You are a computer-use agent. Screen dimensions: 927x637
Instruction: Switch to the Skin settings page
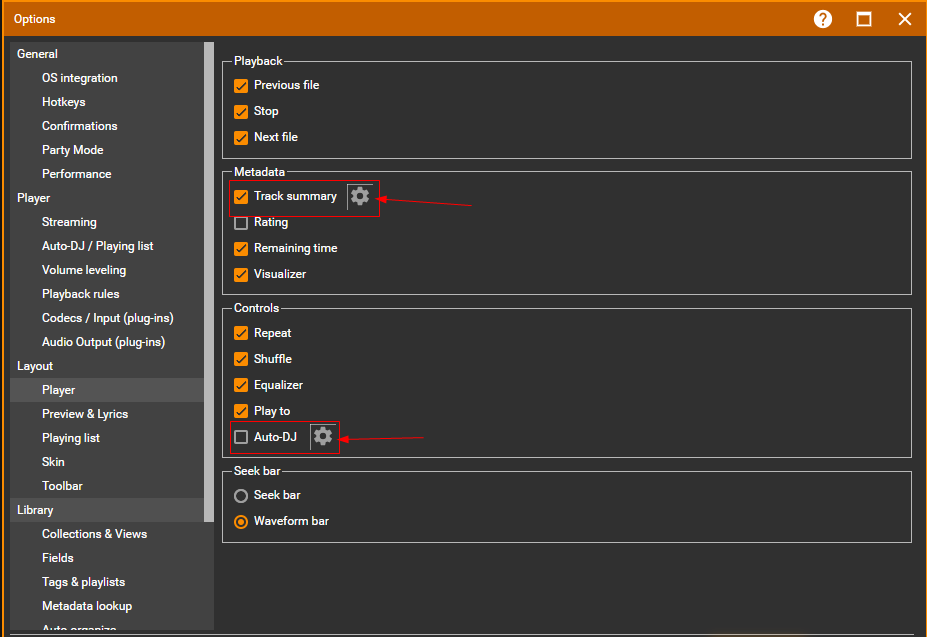(x=53, y=462)
